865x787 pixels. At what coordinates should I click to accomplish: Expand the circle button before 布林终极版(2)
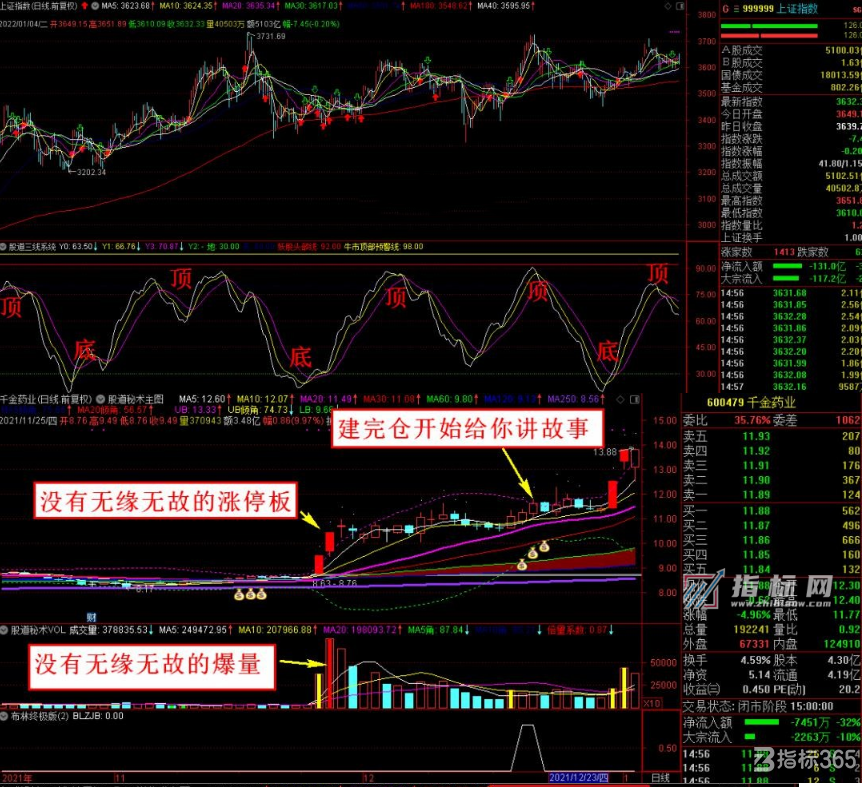click(3, 716)
